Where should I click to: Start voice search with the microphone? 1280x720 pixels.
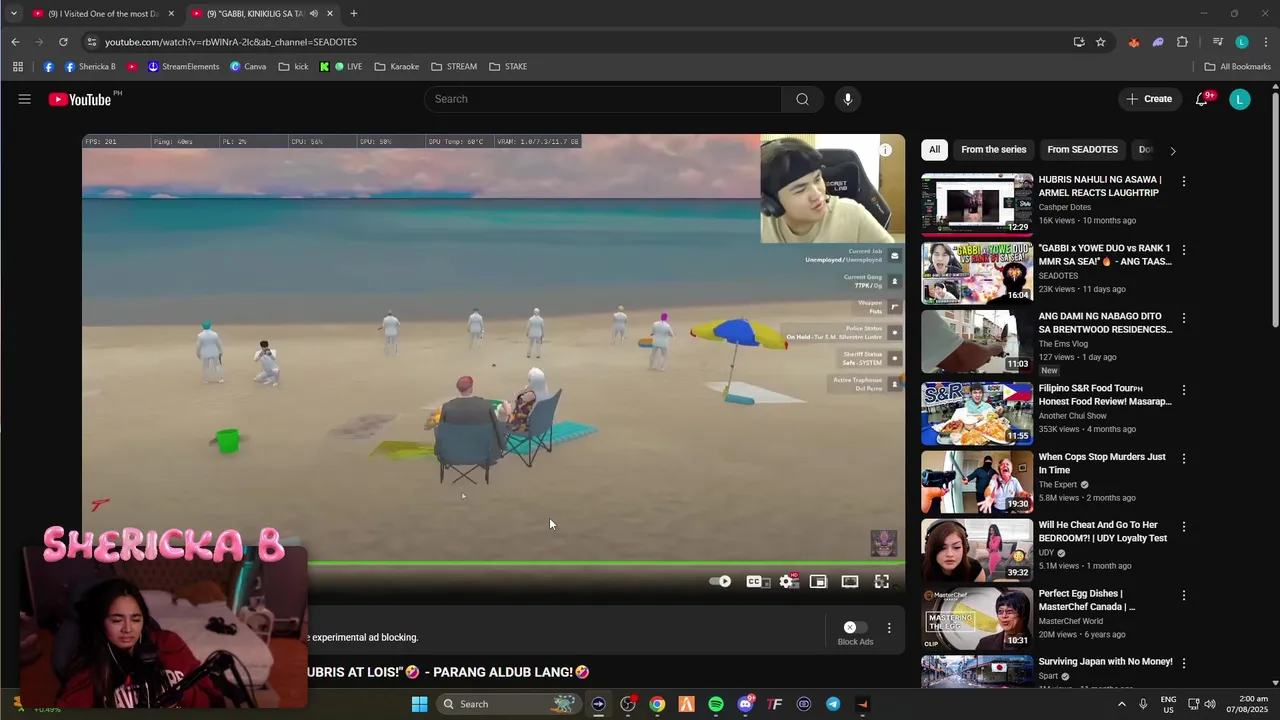click(847, 99)
